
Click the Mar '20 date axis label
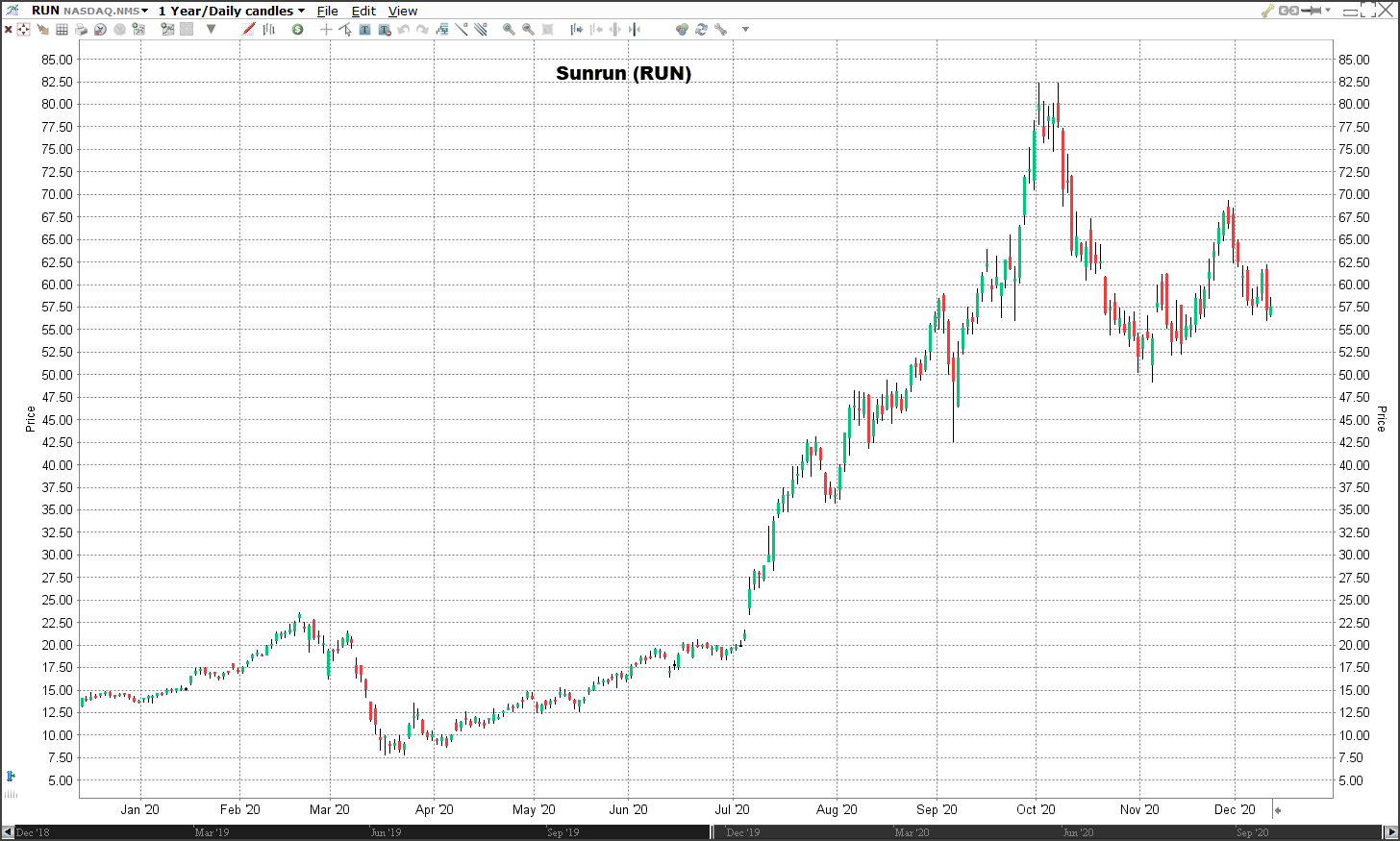(330, 809)
